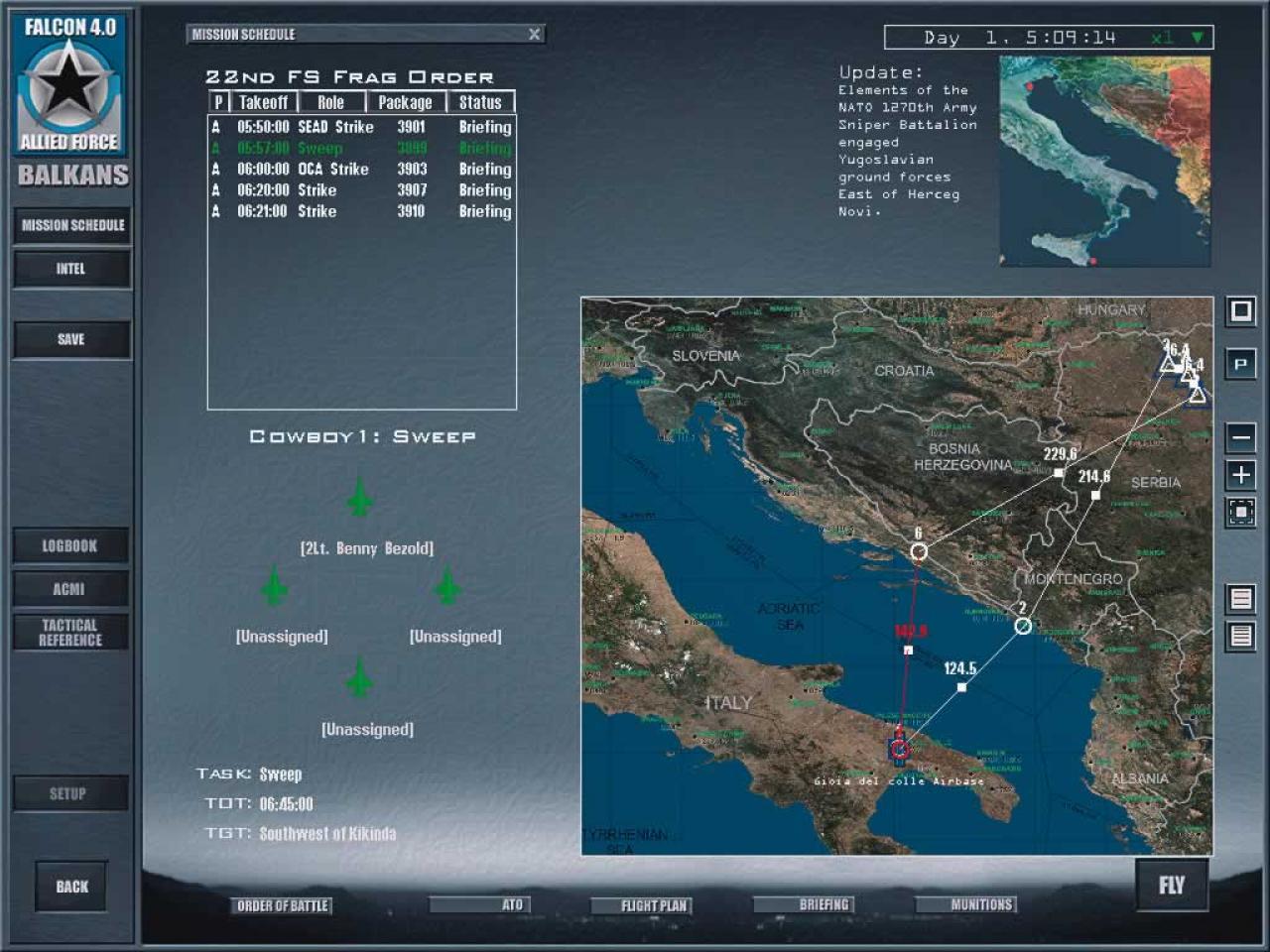Select the right-hand aircraft icon in the formation
The height and width of the screenshot is (952, 1270).
pyautogui.click(x=447, y=585)
